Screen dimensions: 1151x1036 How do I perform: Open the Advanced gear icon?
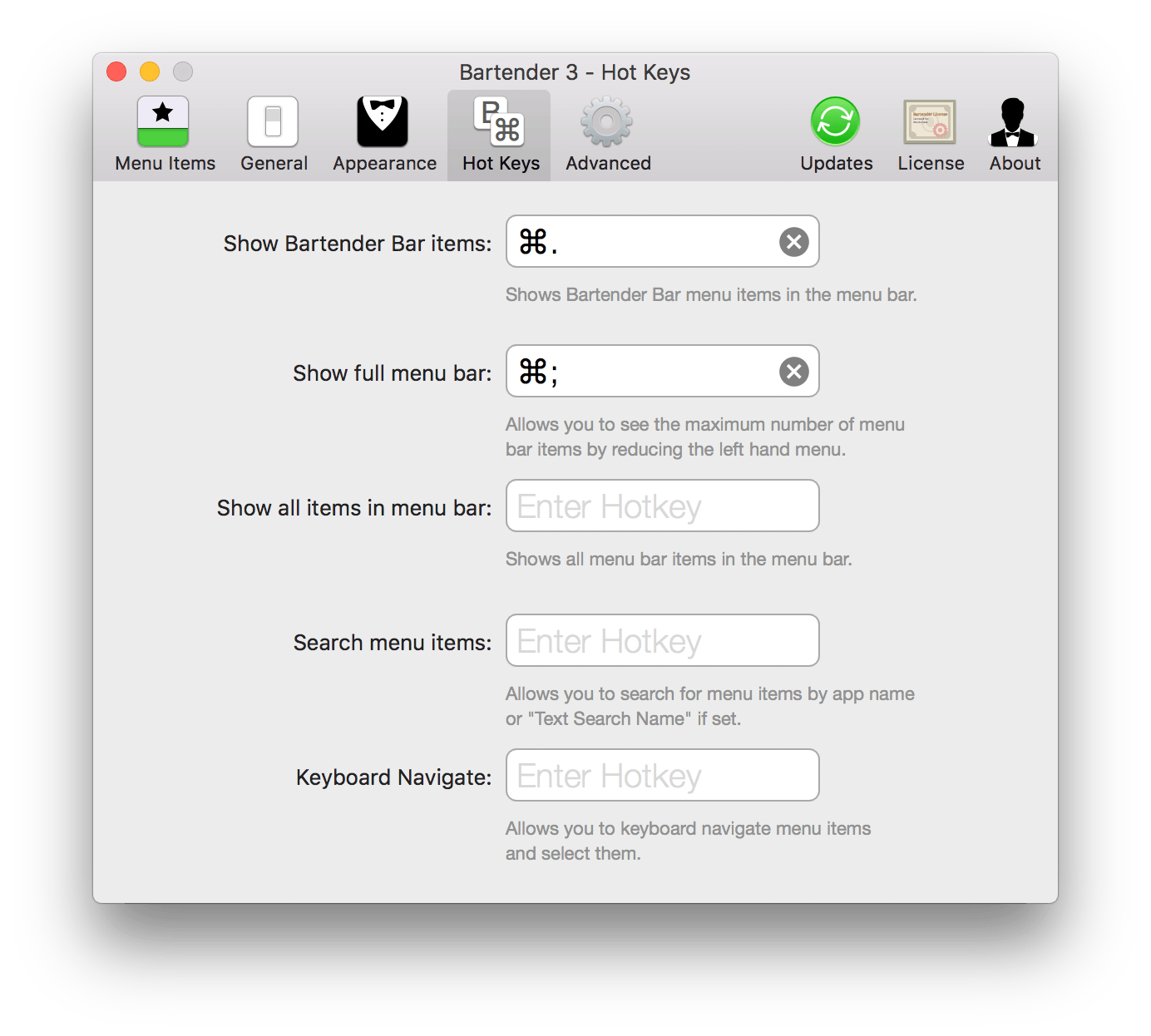point(606,121)
